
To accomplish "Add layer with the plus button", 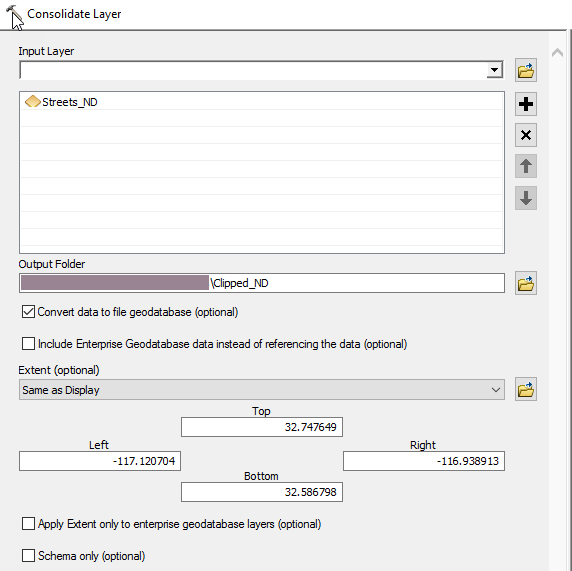I will [526, 104].
